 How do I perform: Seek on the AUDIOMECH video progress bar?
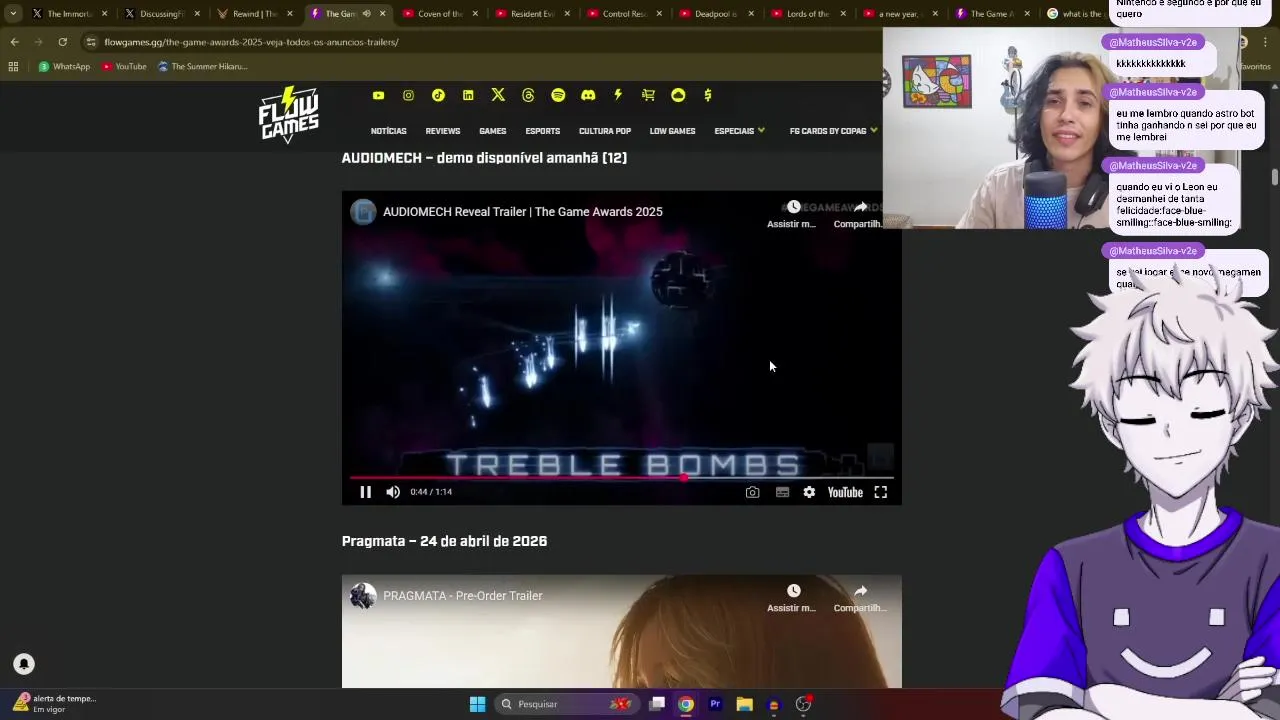coord(621,478)
